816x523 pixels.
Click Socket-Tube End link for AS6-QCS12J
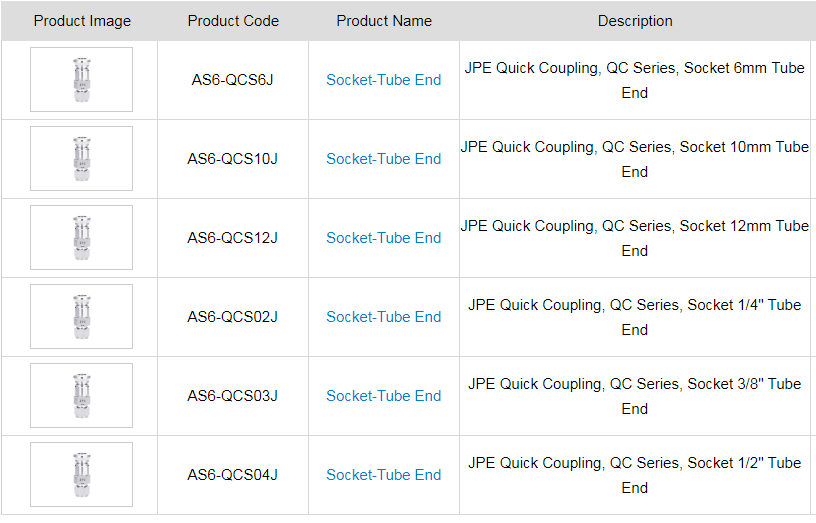pos(383,238)
